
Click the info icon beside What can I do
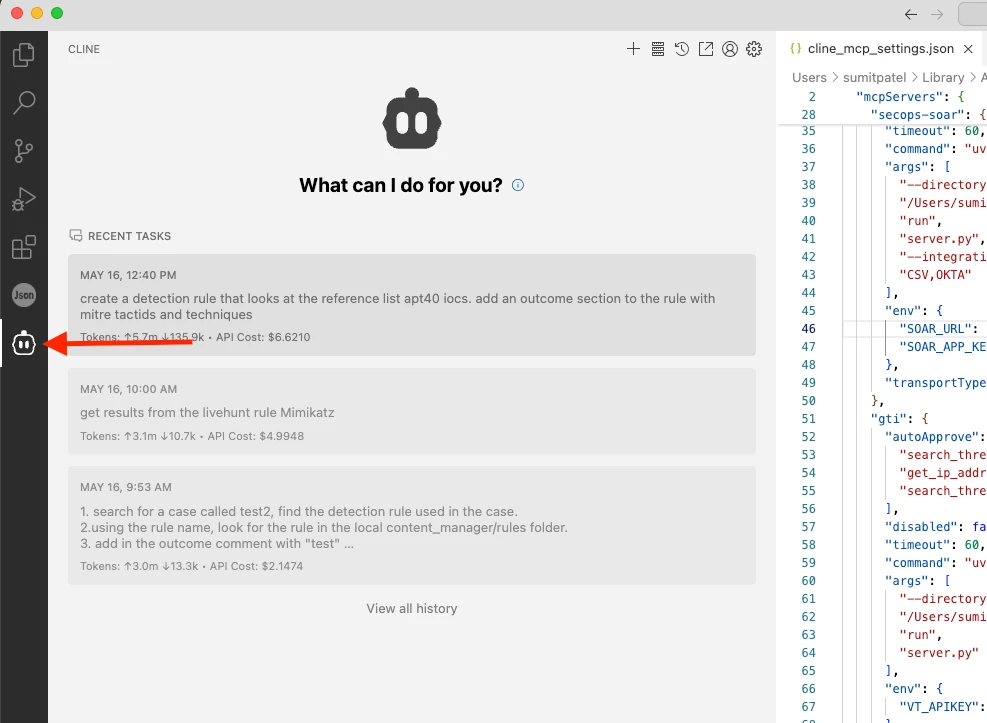(517, 185)
